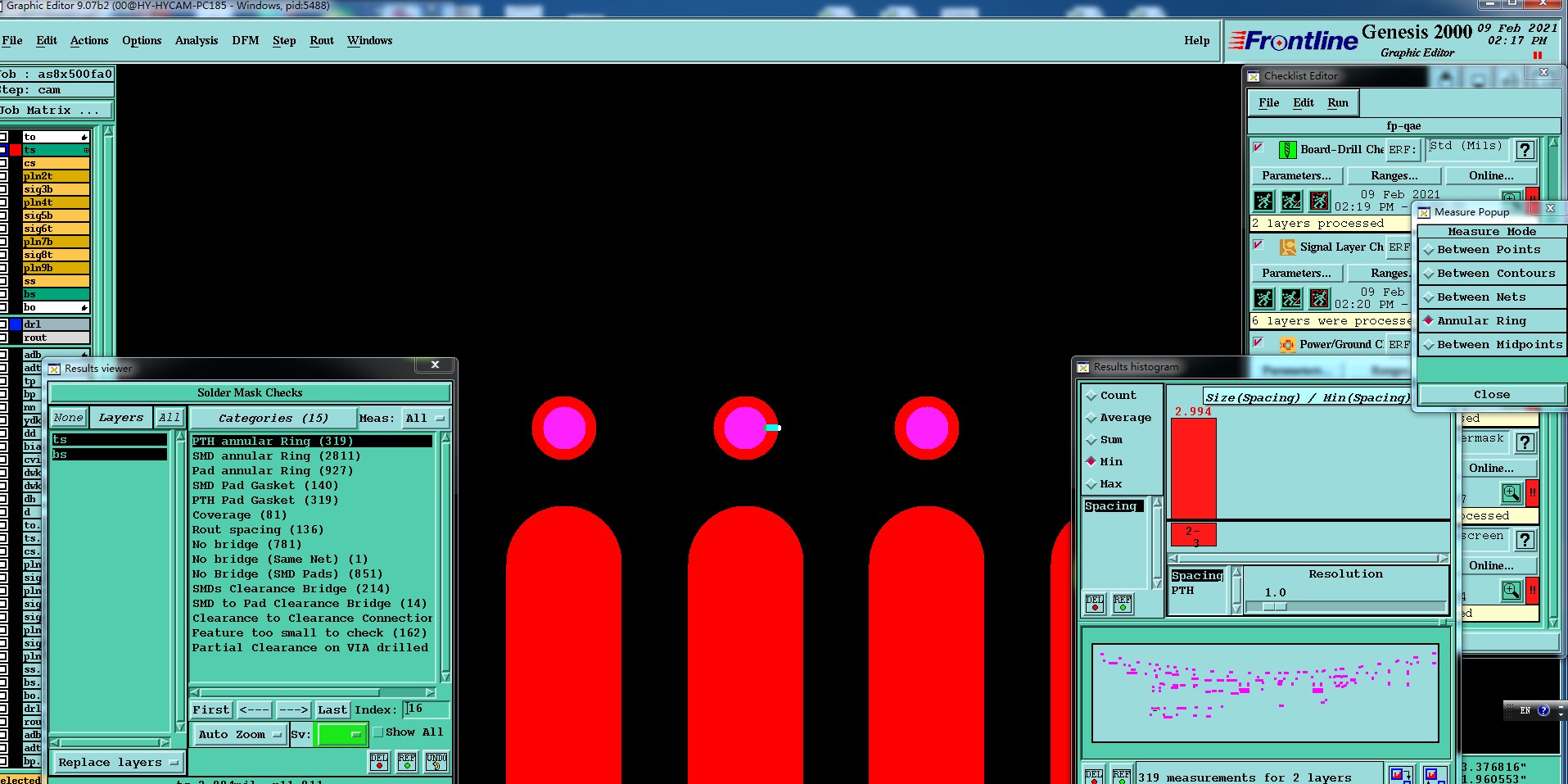Click the Board-Drill Checks green drill icon
The image size is (1568, 784).
click(1287, 150)
